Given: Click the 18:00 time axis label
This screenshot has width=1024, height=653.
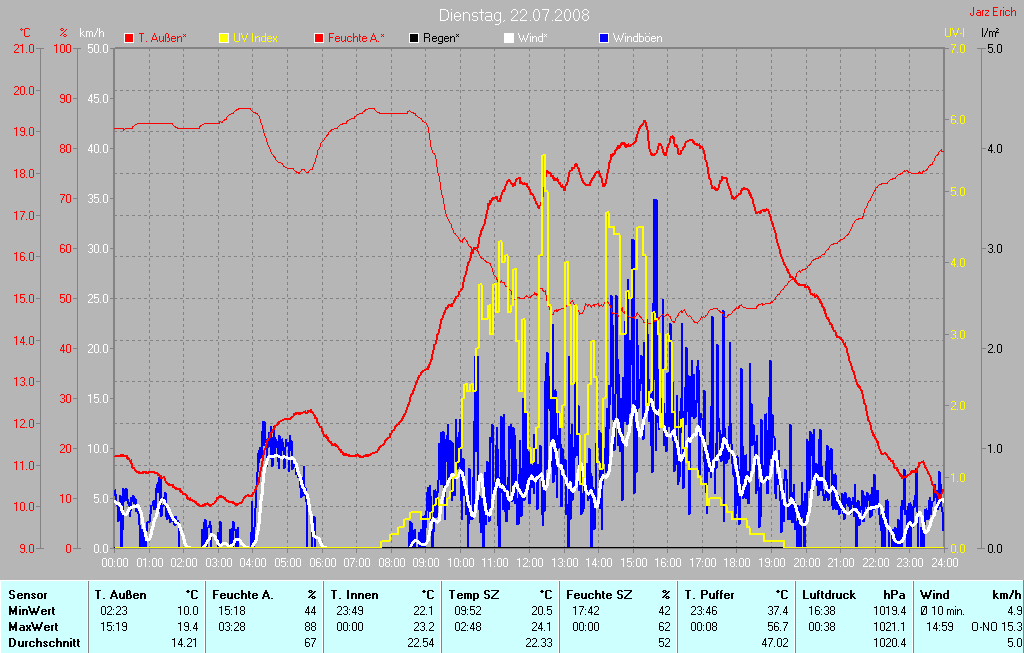Looking at the screenshot, I should click(x=736, y=564).
